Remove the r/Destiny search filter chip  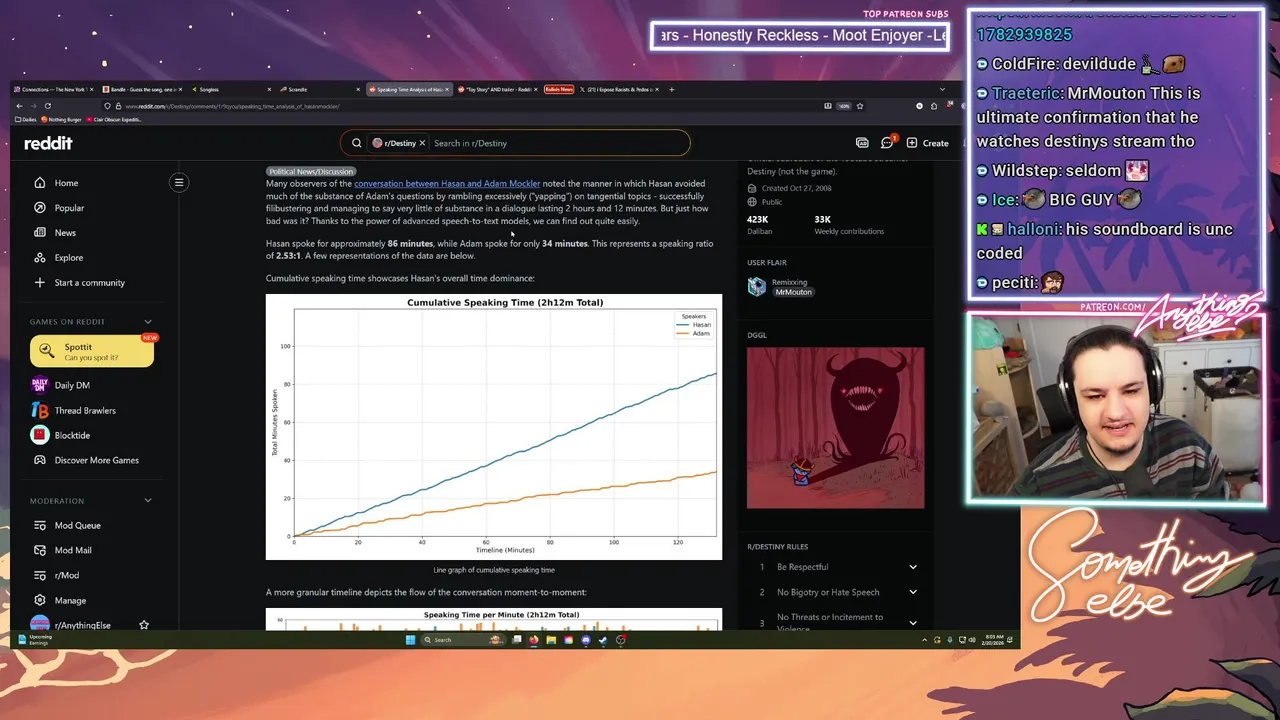(x=422, y=143)
